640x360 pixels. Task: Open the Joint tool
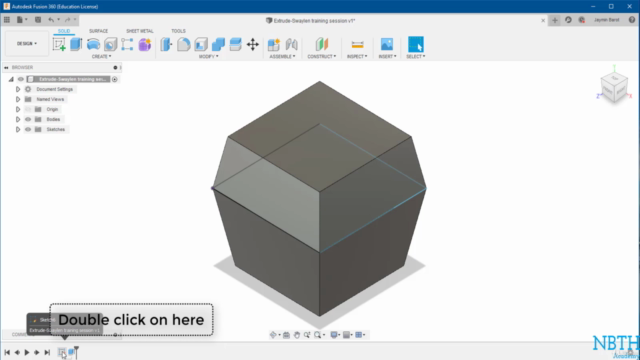click(x=291, y=44)
